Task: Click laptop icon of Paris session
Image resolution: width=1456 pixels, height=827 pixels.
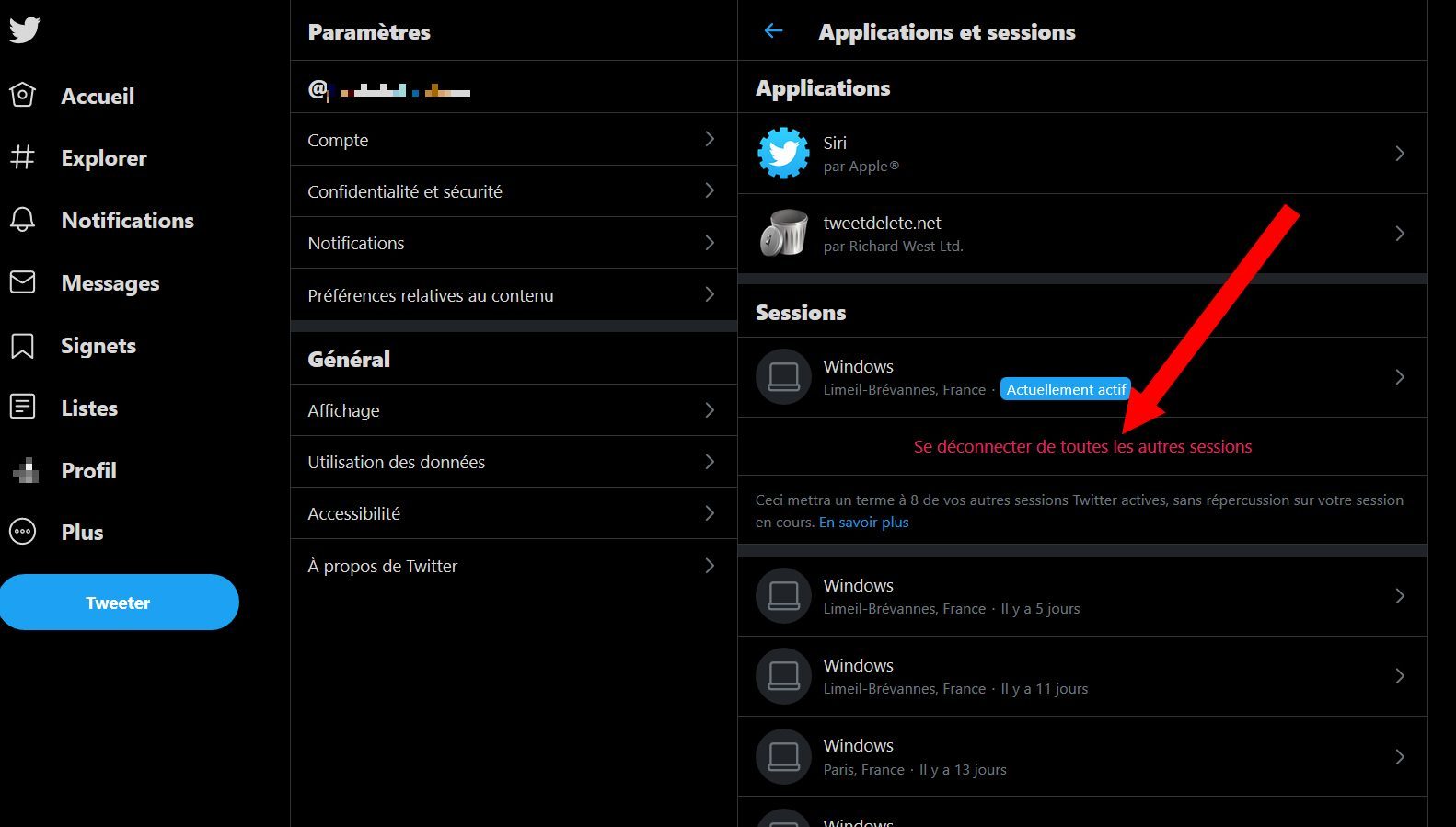Action: pyautogui.click(x=783, y=756)
